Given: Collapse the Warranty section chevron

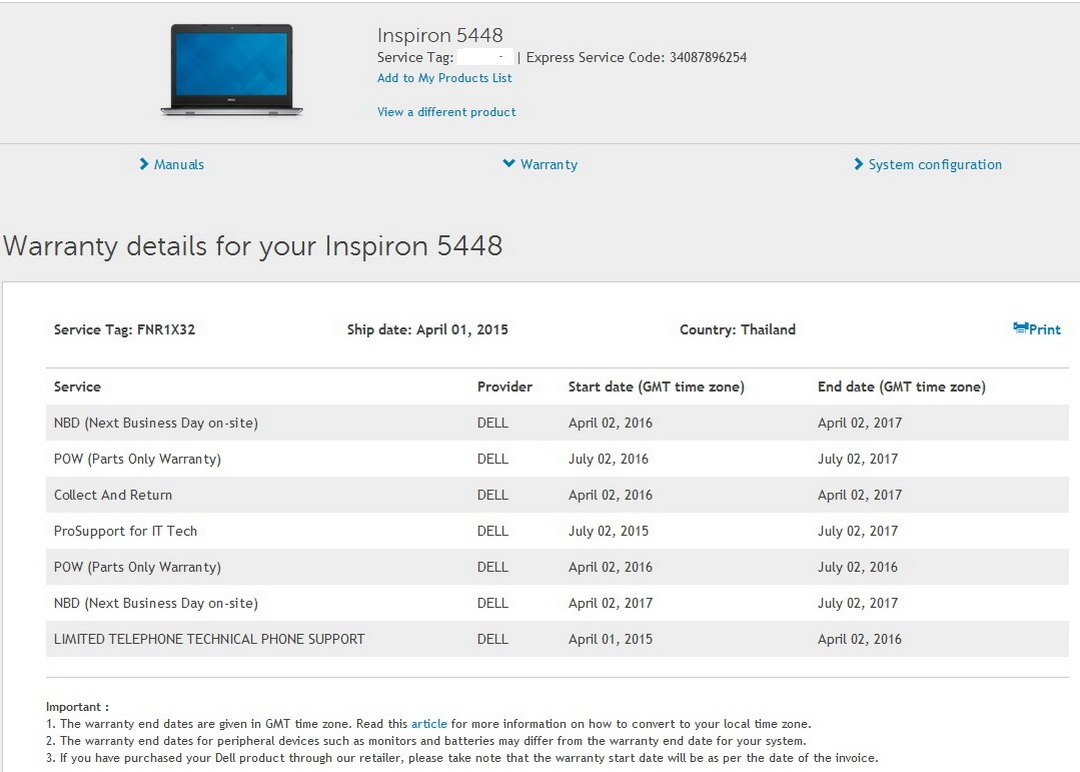Looking at the screenshot, I should (x=509, y=164).
